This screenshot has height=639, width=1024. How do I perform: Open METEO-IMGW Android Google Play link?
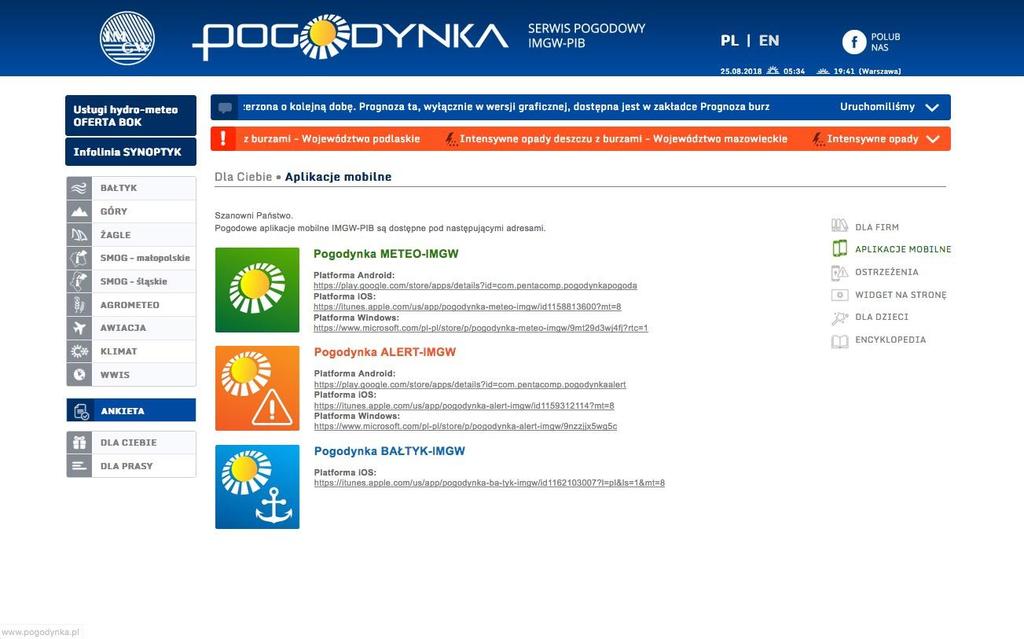[475, 286]
